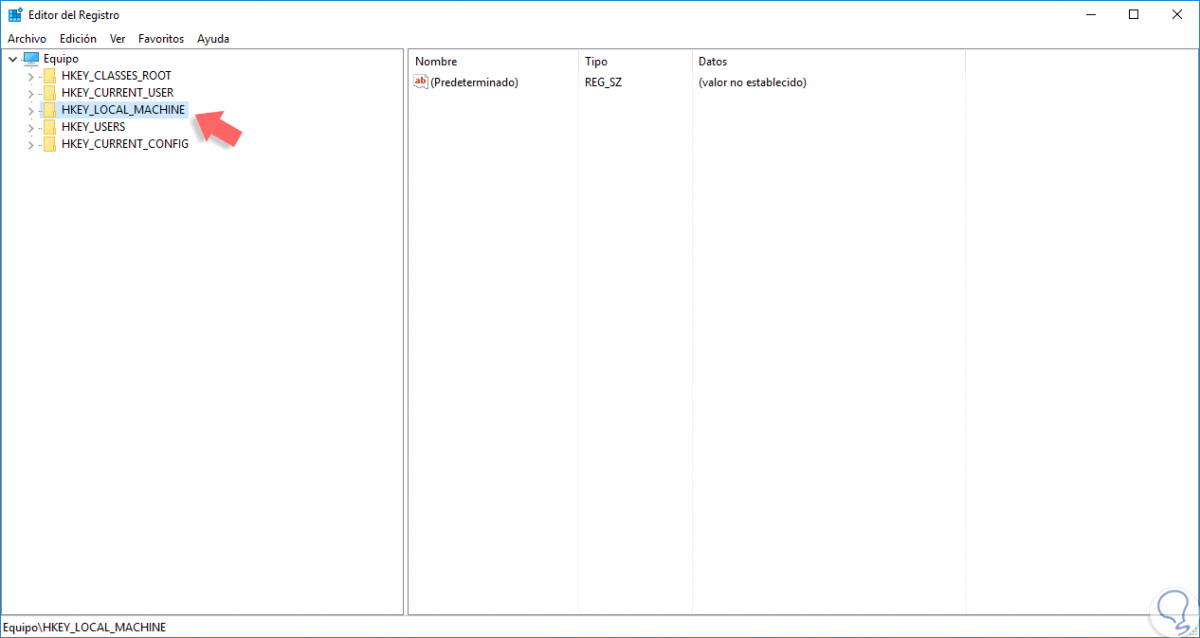Expand the HKEY_USERS key
1200x638 pixels.
click(x=31, y=127)
